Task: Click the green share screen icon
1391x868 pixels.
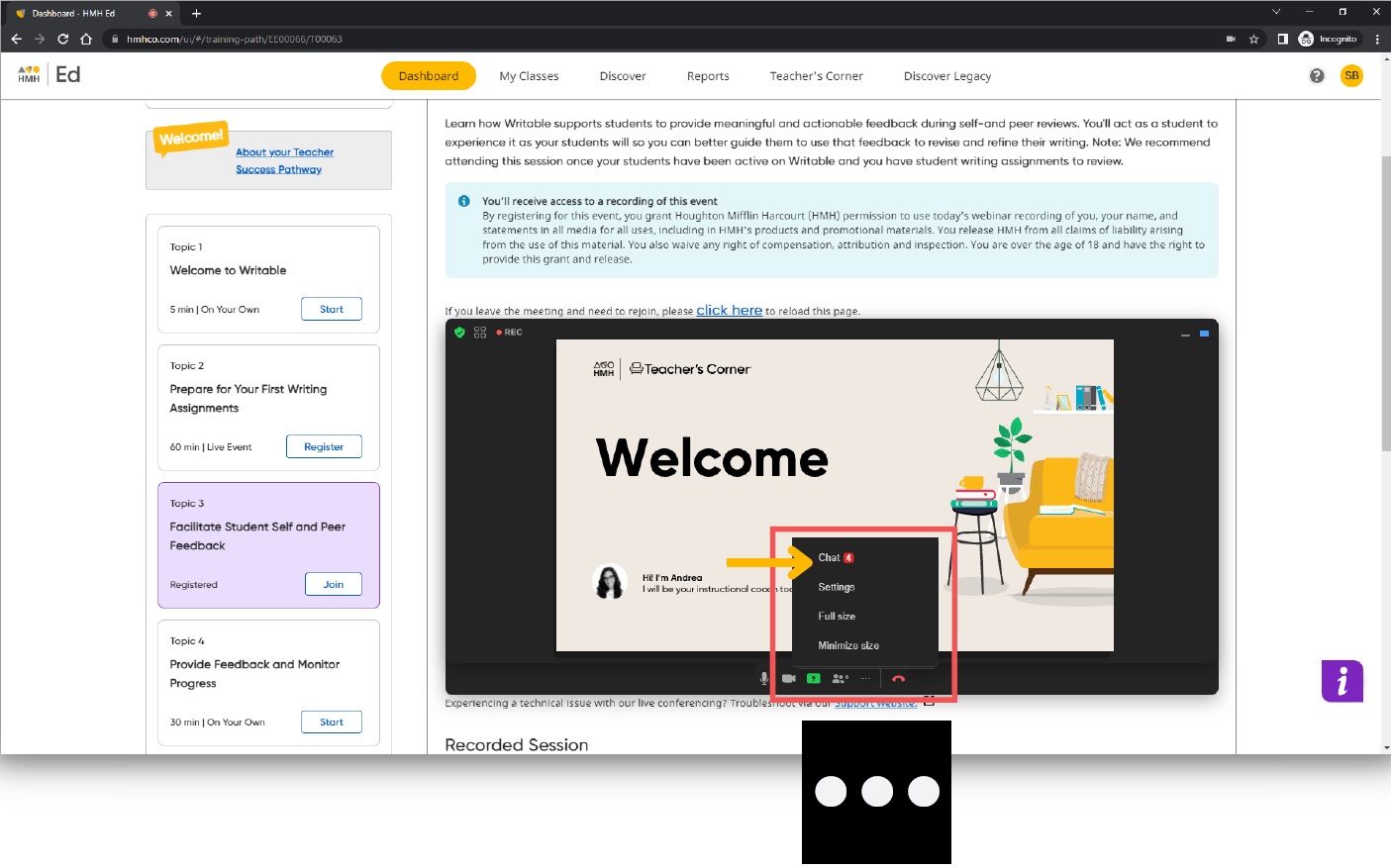Action: click(813, 679)
